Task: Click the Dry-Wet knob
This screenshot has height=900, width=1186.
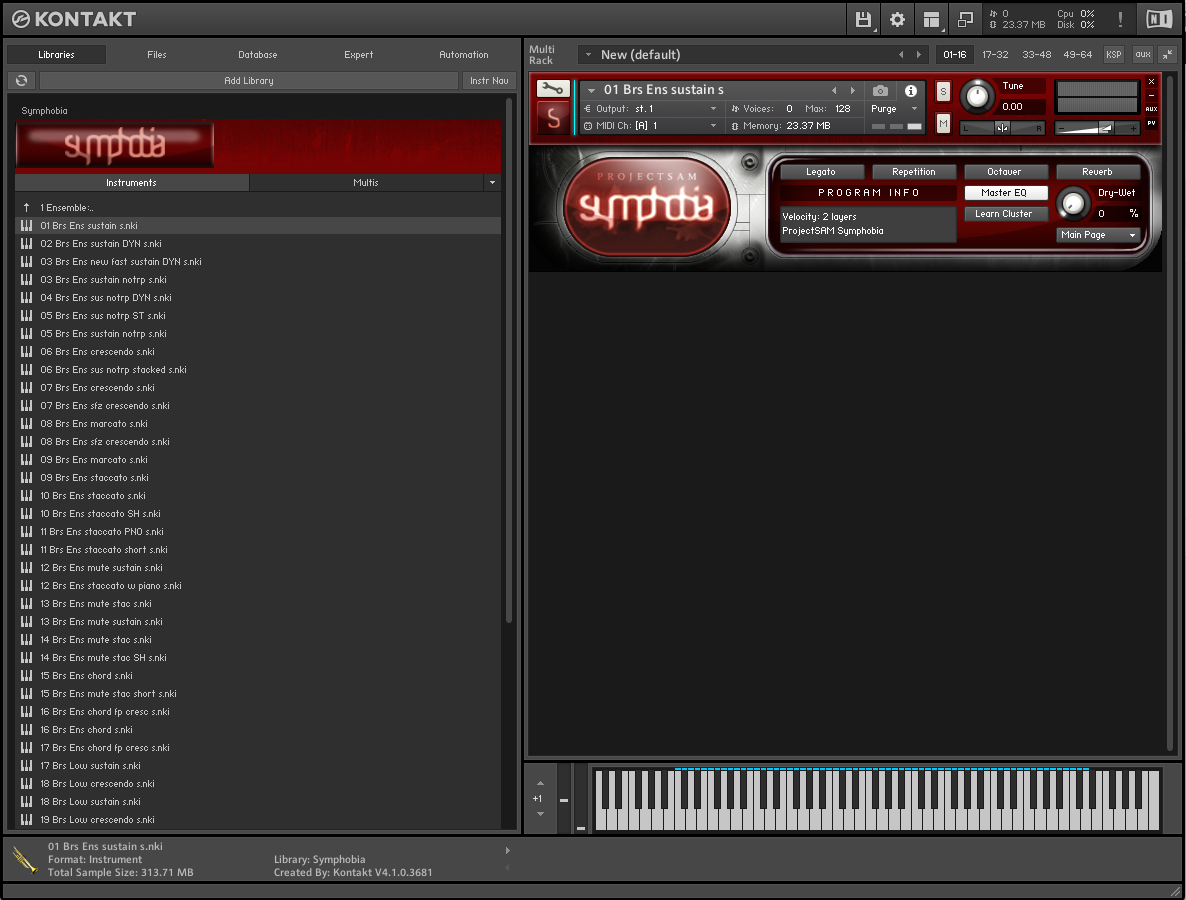Action: [1073, 203]
